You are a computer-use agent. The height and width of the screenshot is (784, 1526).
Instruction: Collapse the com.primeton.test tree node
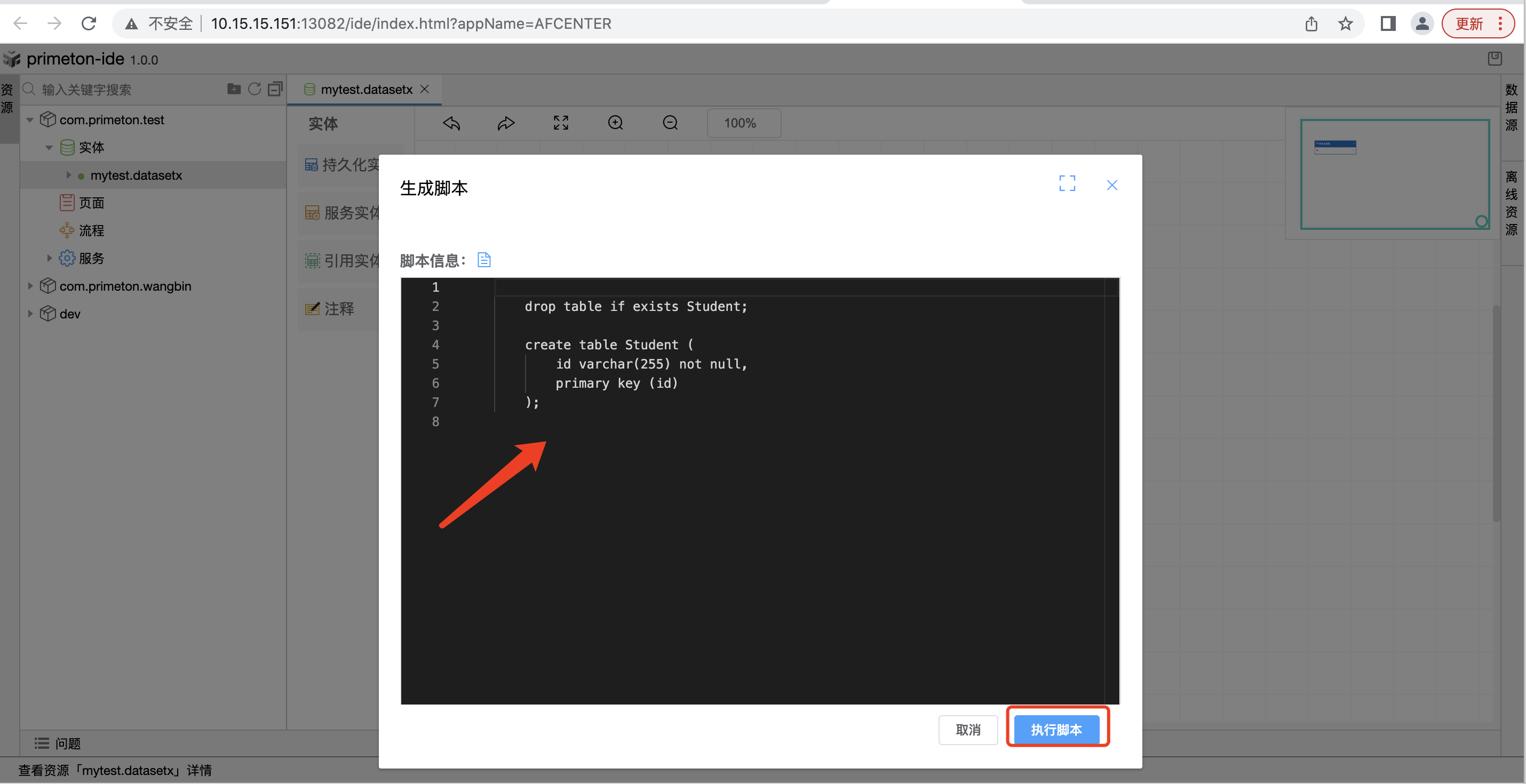pyautogui.click(x=30, y=120)
